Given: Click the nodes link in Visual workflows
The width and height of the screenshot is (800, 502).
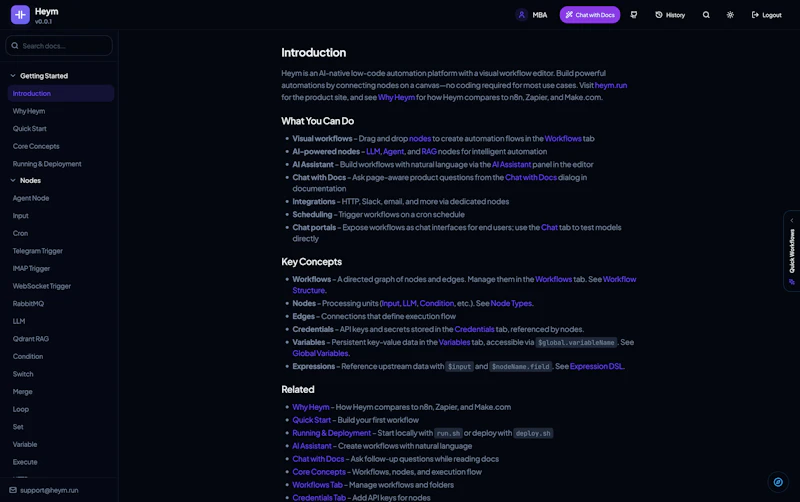Looking at the screenshot, I should pos(420,138).
